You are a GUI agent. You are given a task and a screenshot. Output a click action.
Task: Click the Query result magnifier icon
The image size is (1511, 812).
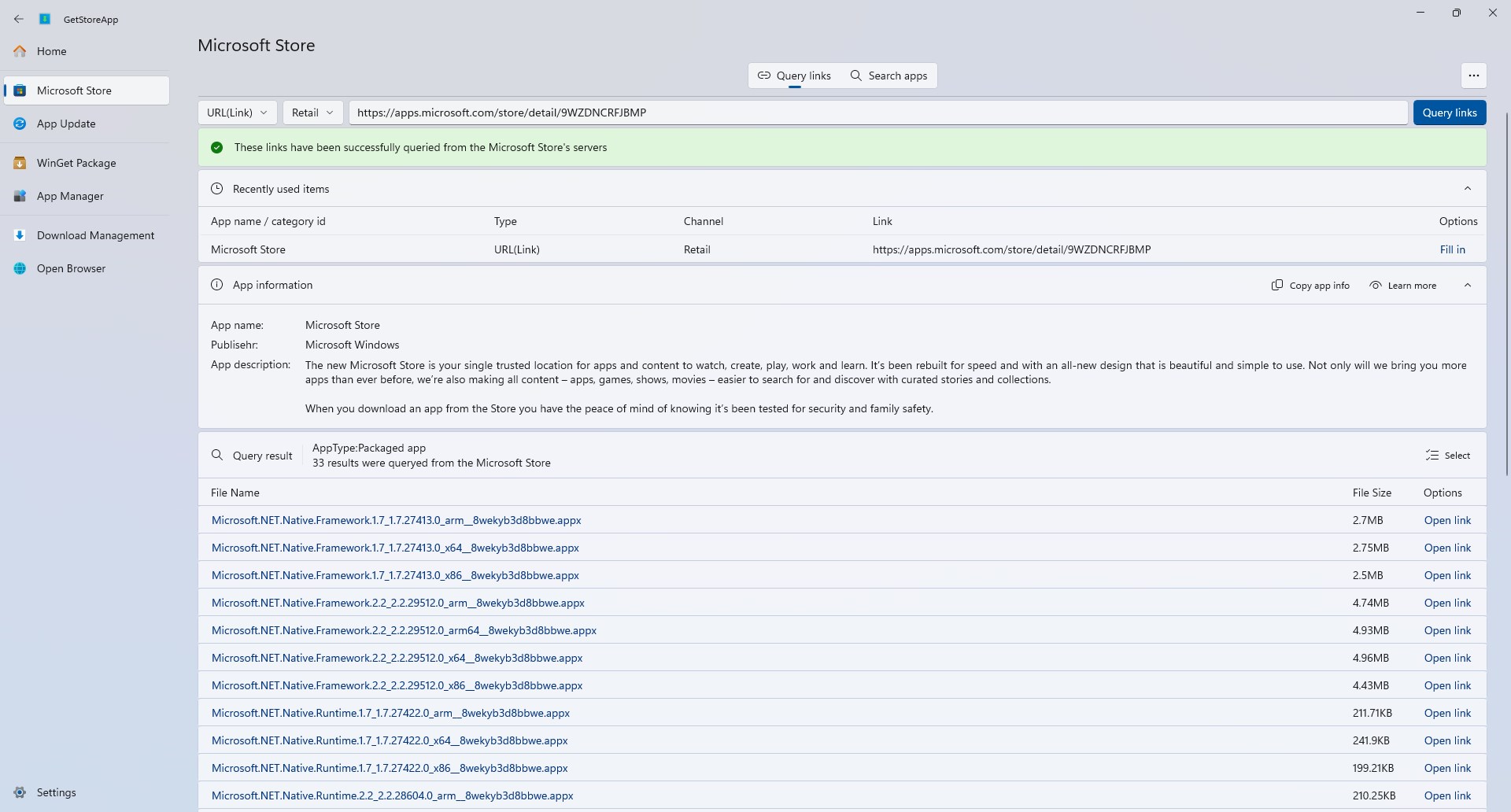(217, 455)
